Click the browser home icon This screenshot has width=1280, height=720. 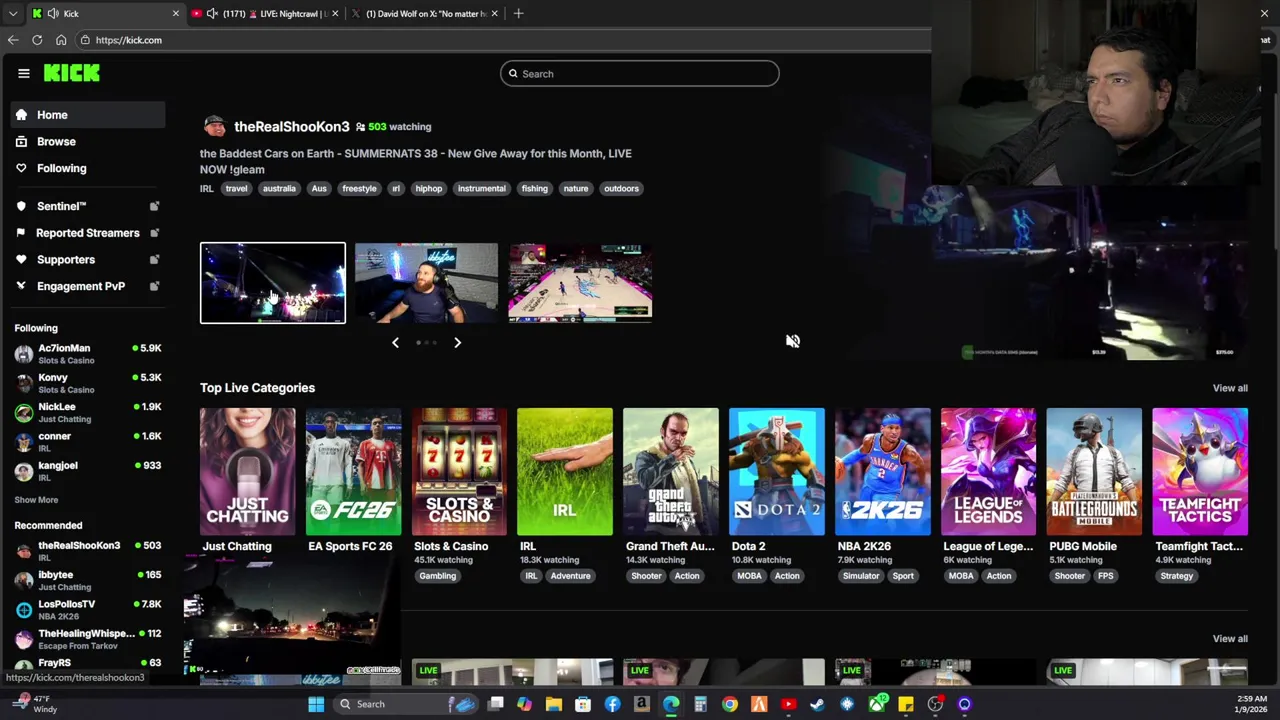tap(61, 40)
